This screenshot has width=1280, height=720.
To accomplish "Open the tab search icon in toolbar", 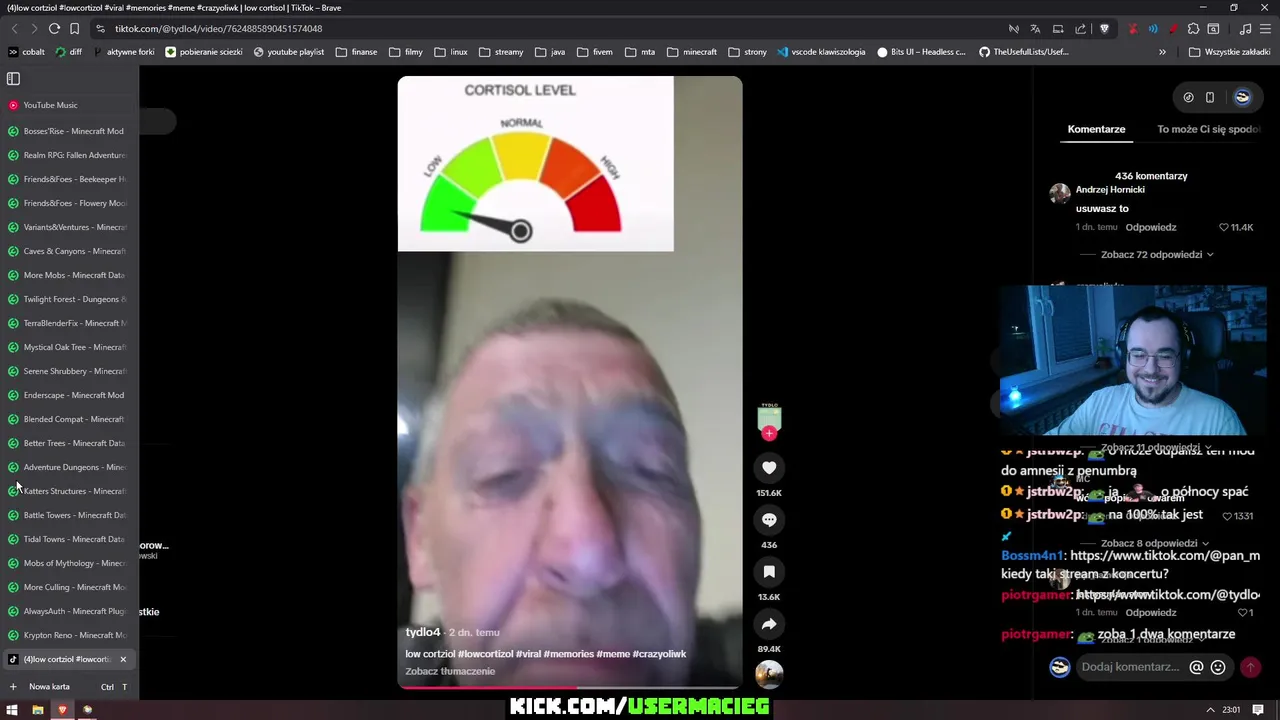I will coord(1213,29).
